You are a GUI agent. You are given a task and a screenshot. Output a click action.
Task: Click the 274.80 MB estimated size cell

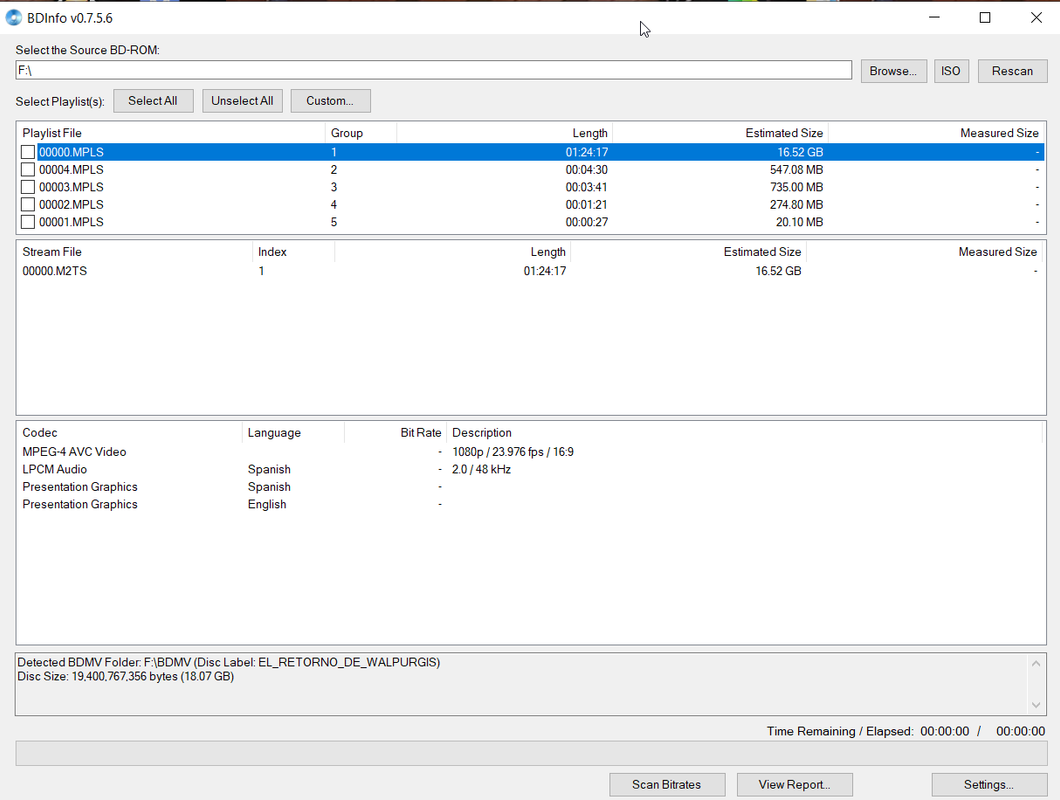coord(796,204)
